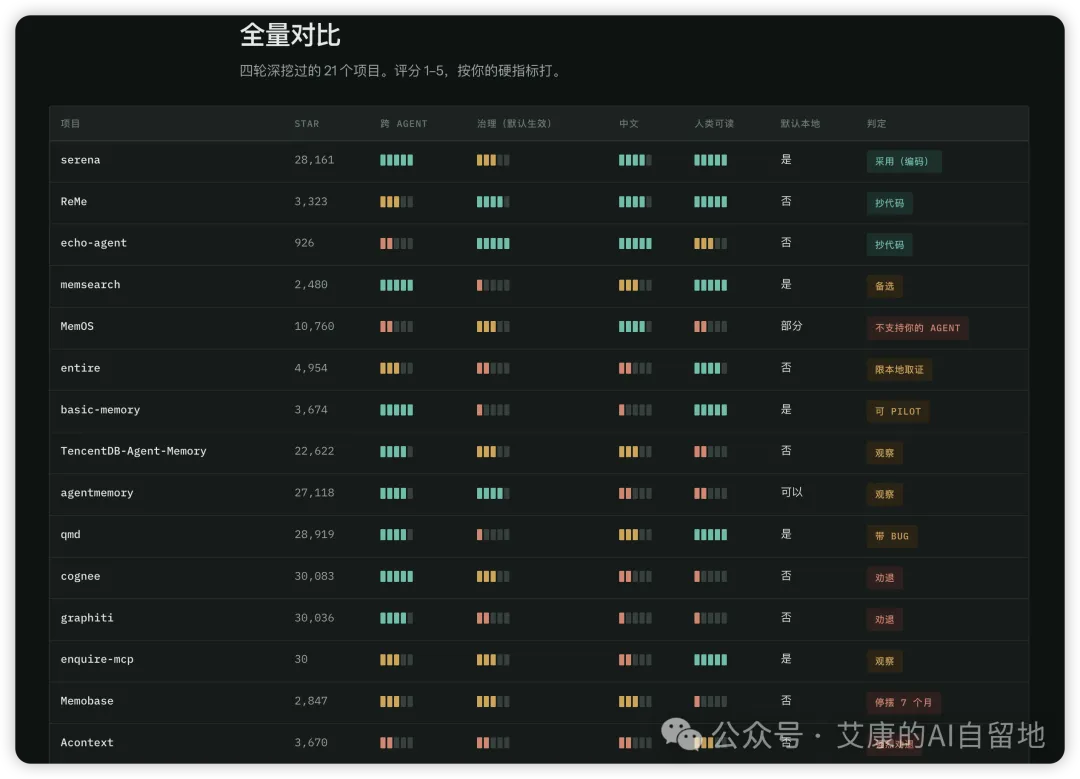Click the 观察 badge in enquire-mcp row
Screen dimensions: 1080x779
click(884, 661)
